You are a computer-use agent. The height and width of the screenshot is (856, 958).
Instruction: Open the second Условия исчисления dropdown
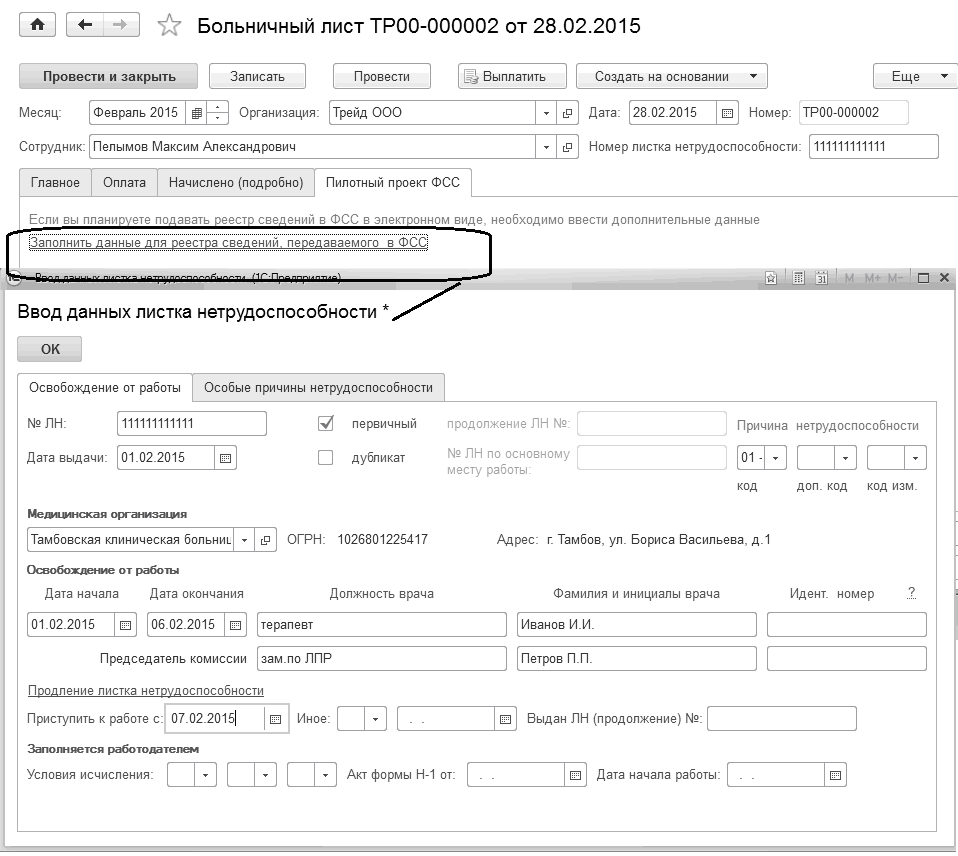point(265,775)
